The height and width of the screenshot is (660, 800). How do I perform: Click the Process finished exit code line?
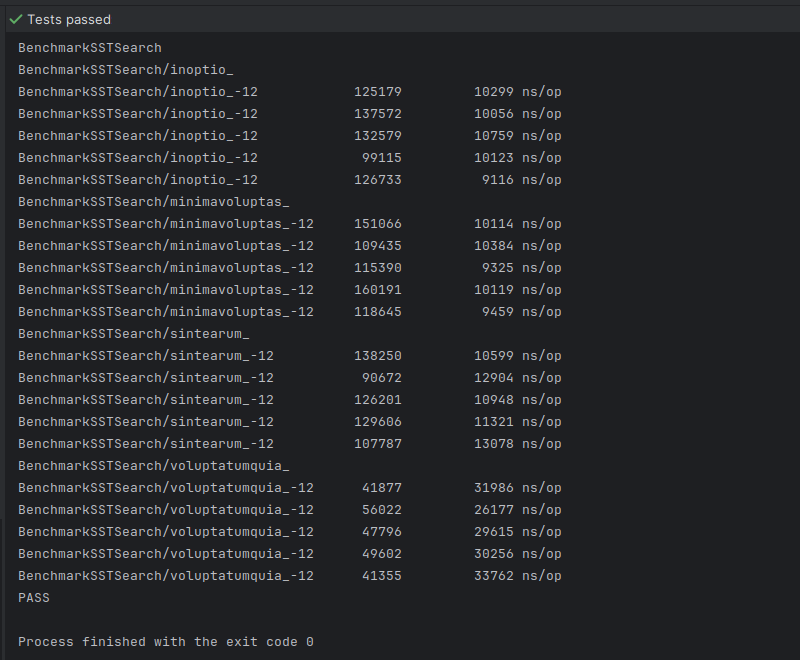(x=166, y=642)
